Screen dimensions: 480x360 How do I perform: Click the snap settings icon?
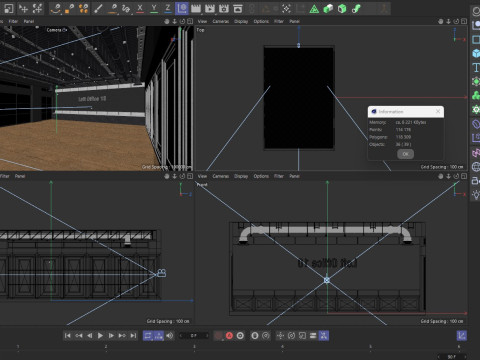tap(286, 9)
